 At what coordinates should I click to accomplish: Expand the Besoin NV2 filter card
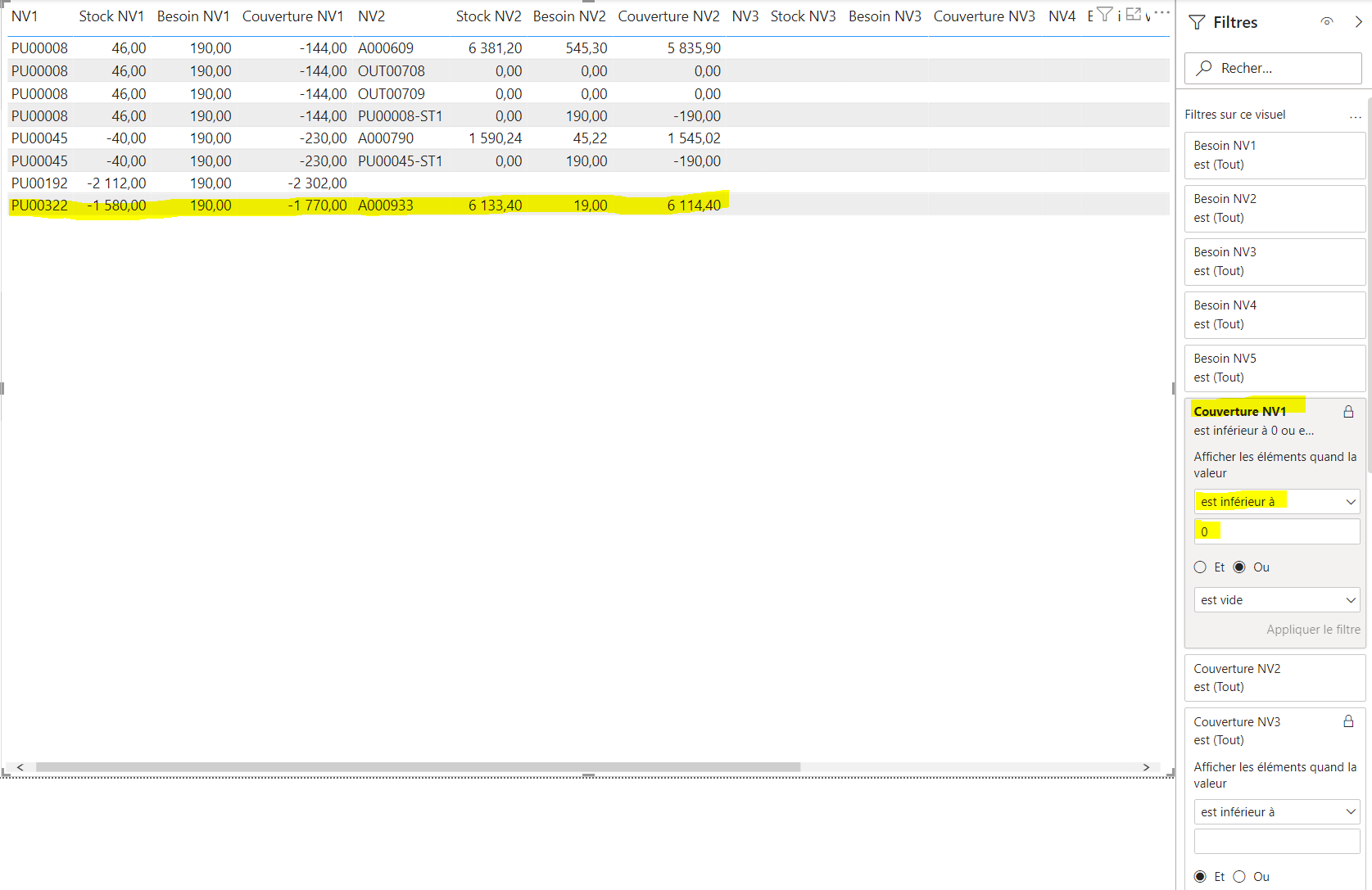click(x=1275, y=208)
